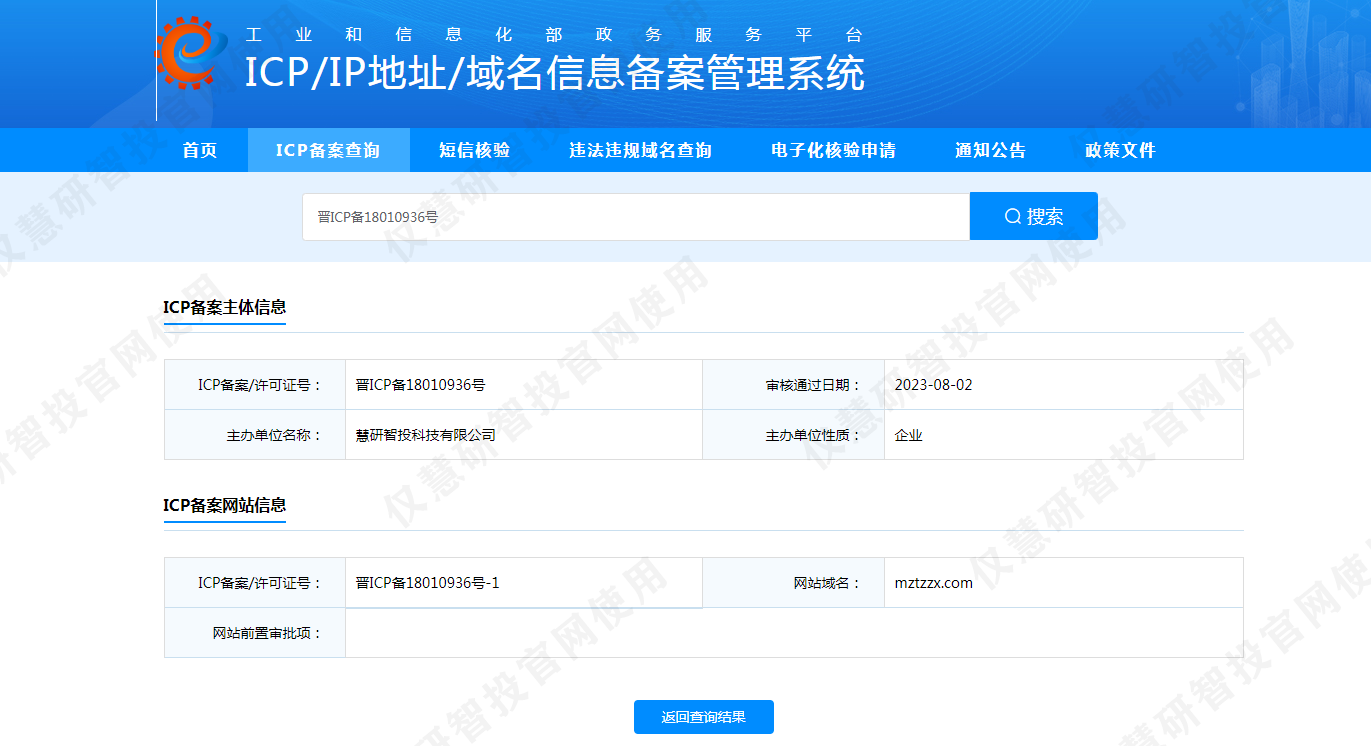Click the ICP备案网站信息 section heading

pos(225,505)
